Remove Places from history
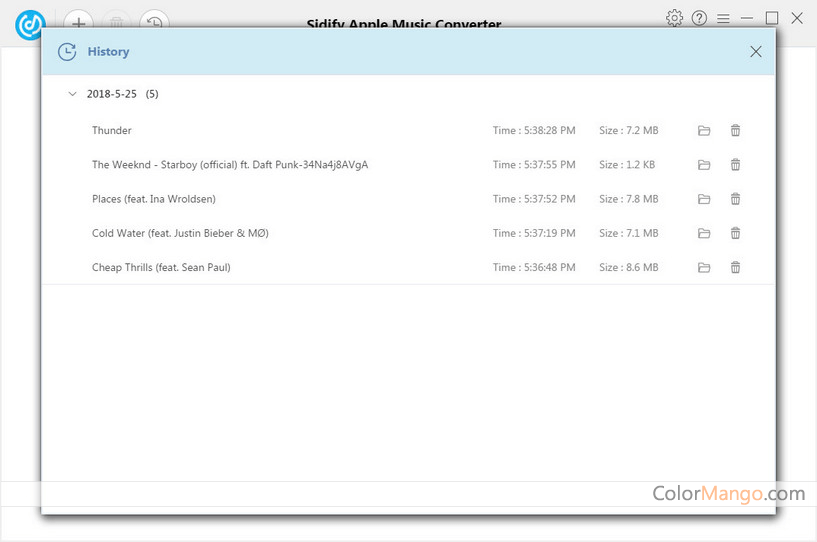817x542 pixels. click(736, 199)
